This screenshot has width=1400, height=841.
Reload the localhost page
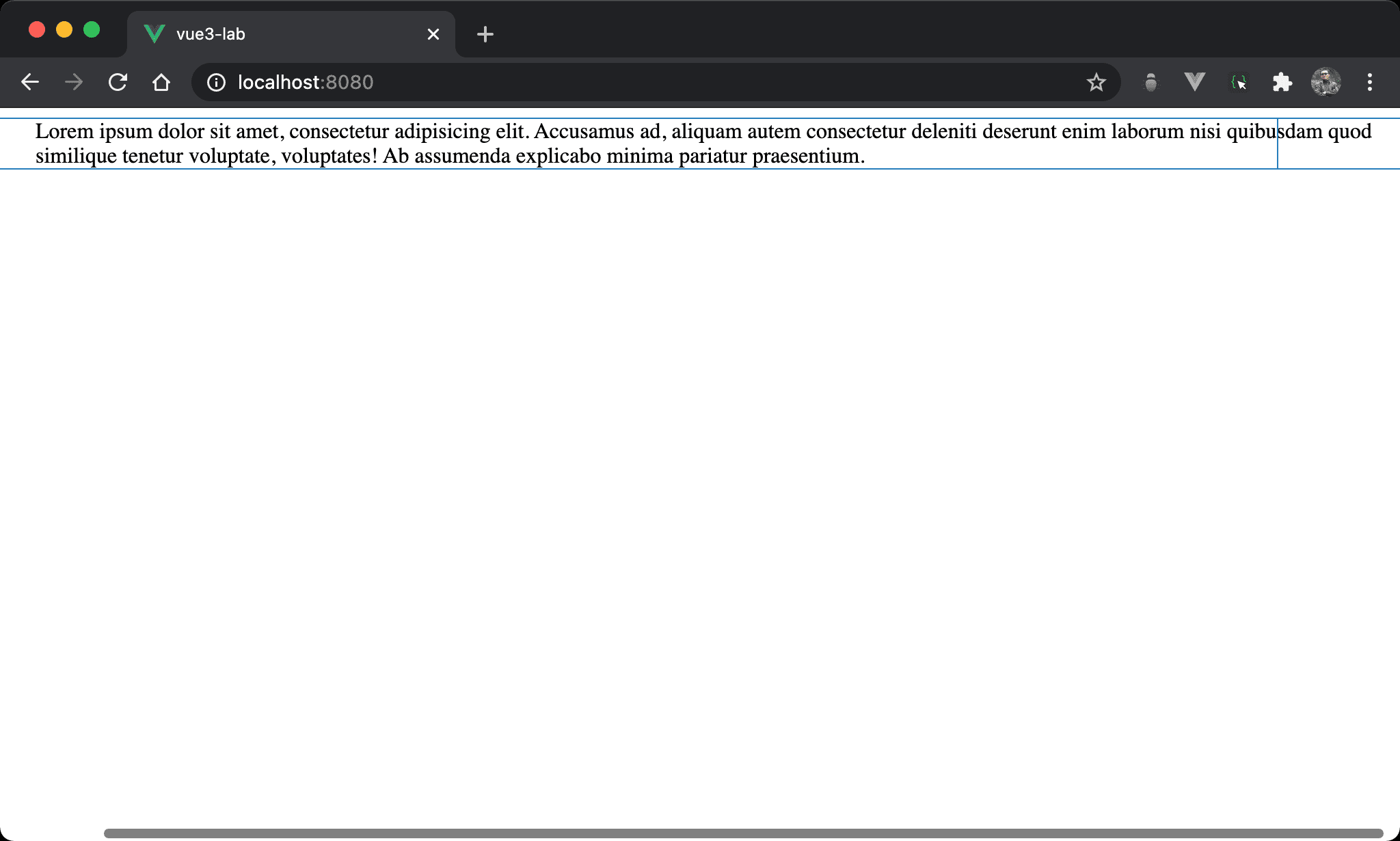[118, 83]
